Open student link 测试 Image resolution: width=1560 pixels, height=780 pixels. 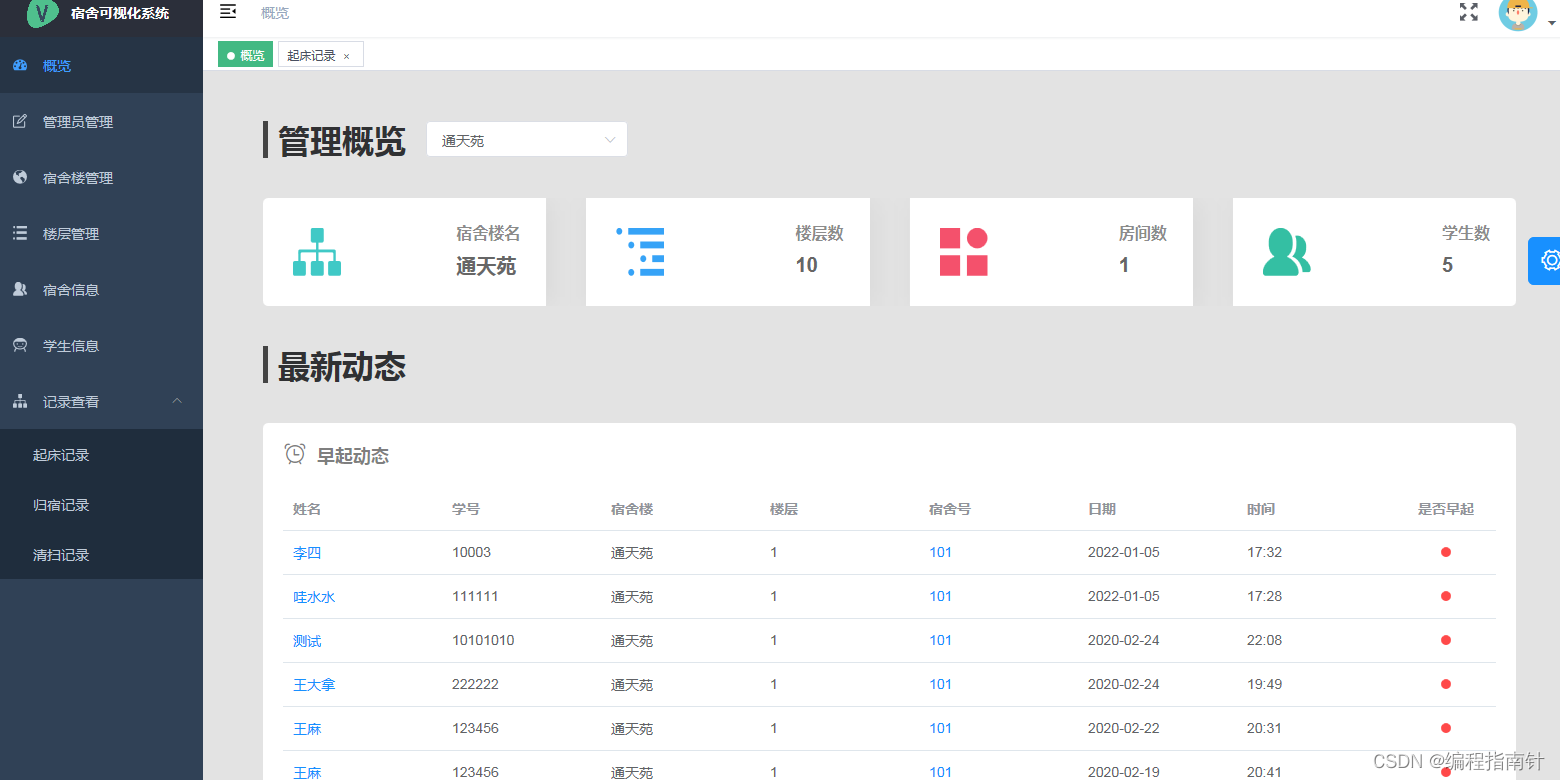tap(307, 641)
